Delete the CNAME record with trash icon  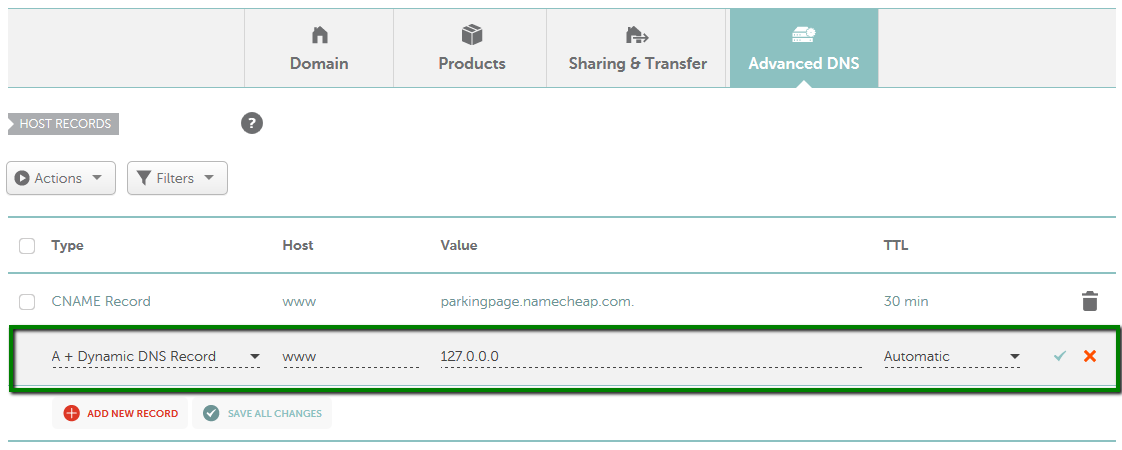(1089, 301)
